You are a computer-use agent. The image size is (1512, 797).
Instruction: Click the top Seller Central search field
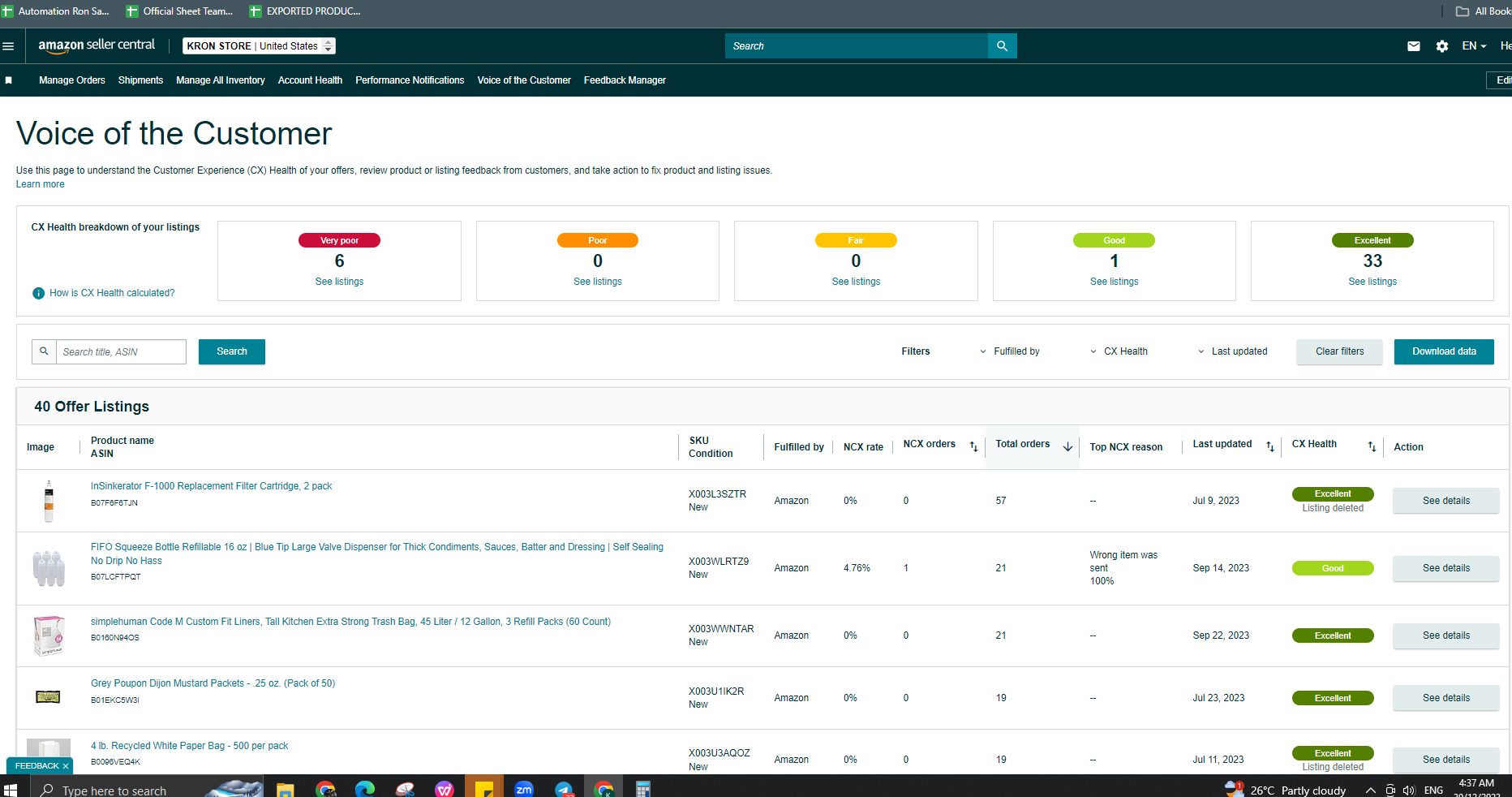856,46
